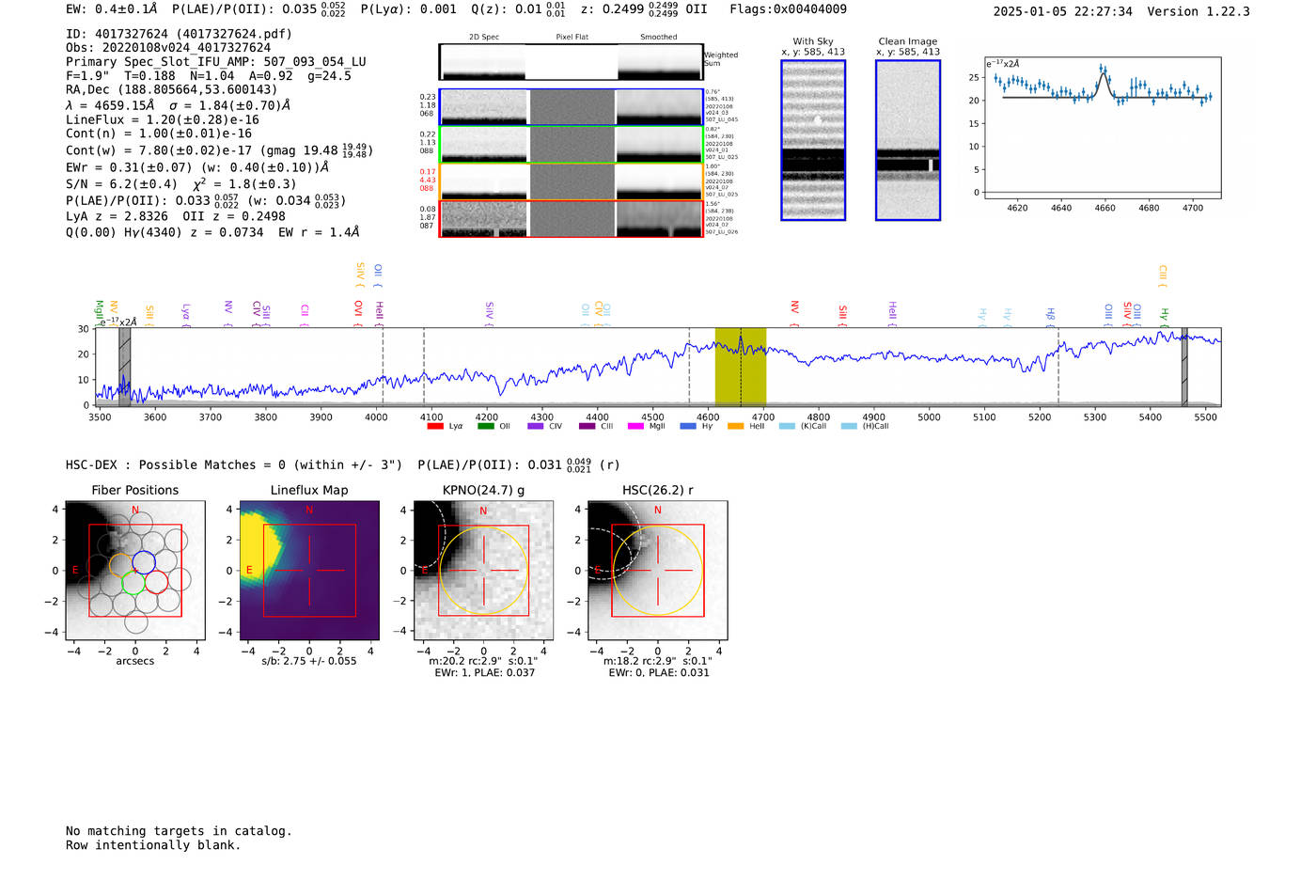Click the orange CIII label at the far right
This screenshot has width=1316, height=896.
pos(1163,275)
